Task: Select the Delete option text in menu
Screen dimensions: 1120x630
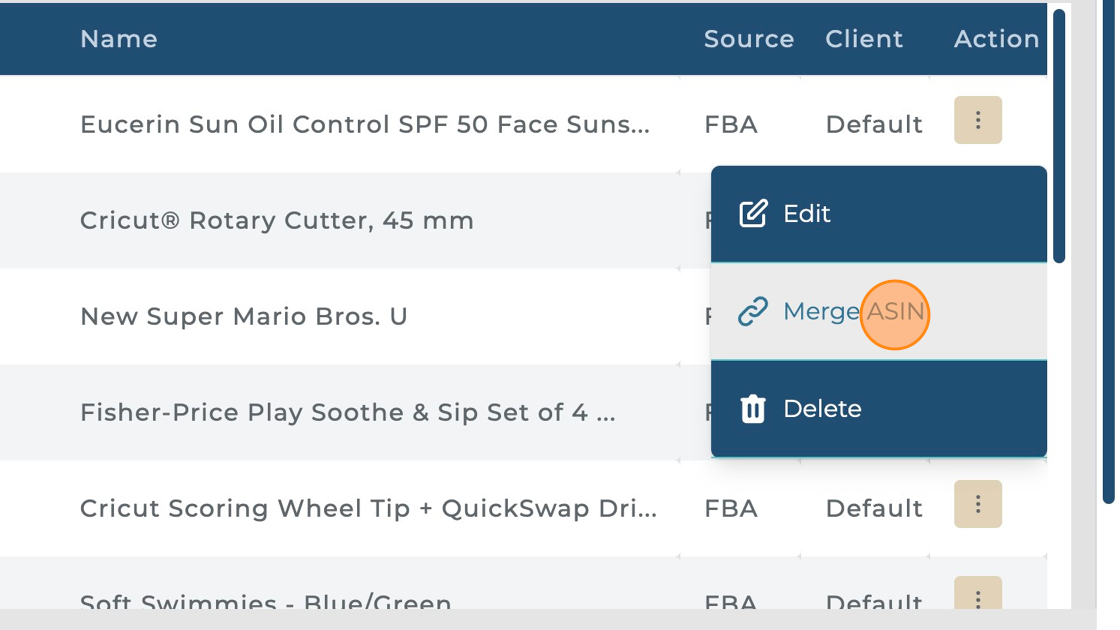Action: pyautogui.click(x=822, y=409)
